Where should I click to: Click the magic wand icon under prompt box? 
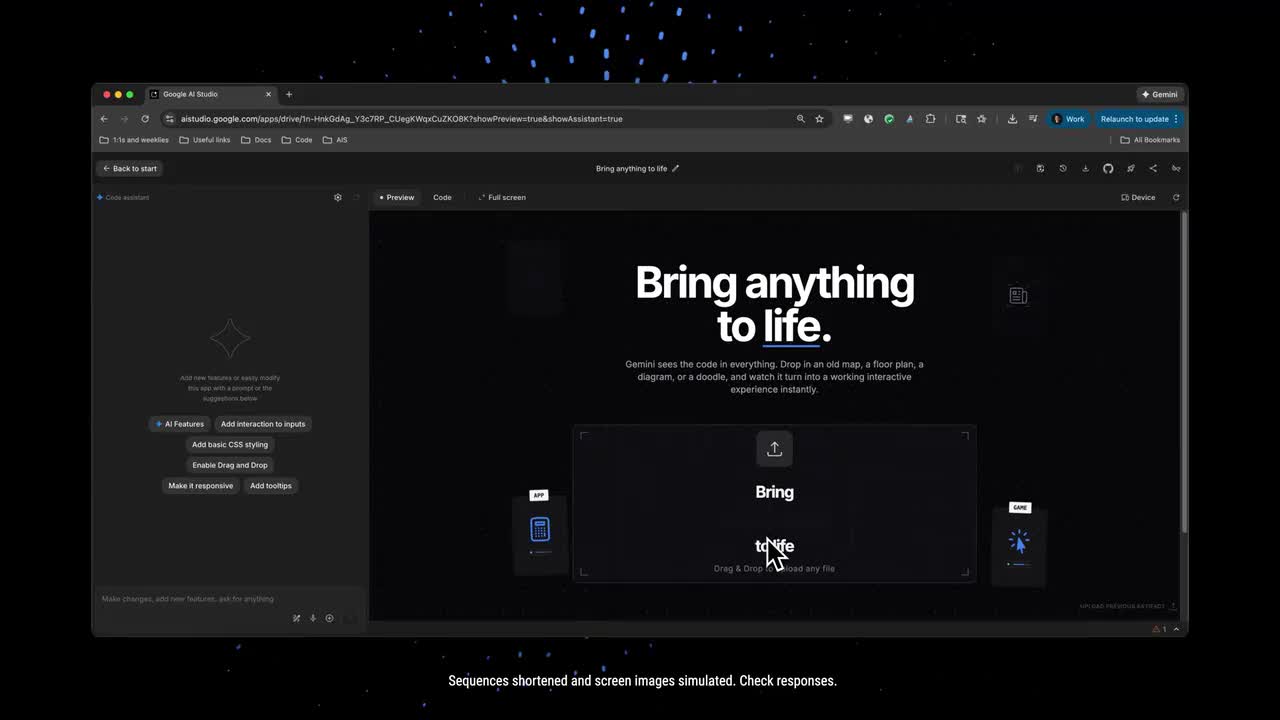point(296,618)
